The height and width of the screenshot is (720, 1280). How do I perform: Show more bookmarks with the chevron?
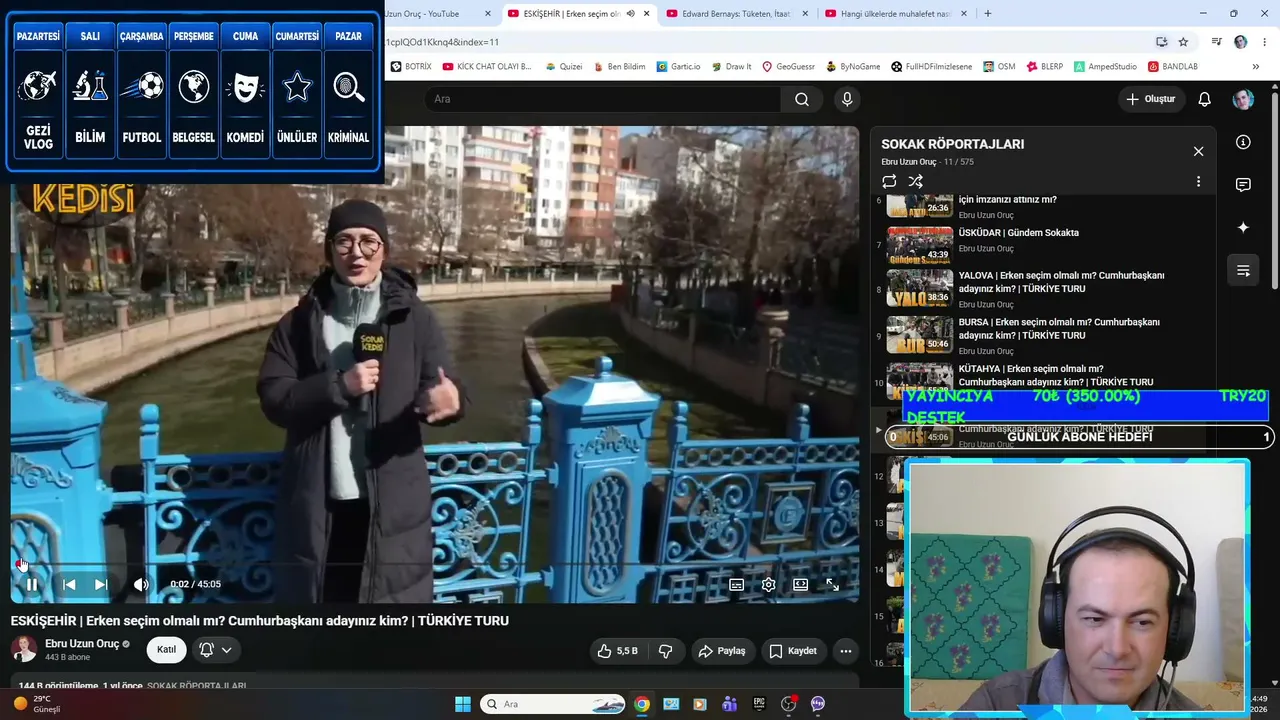[1256, 67]
